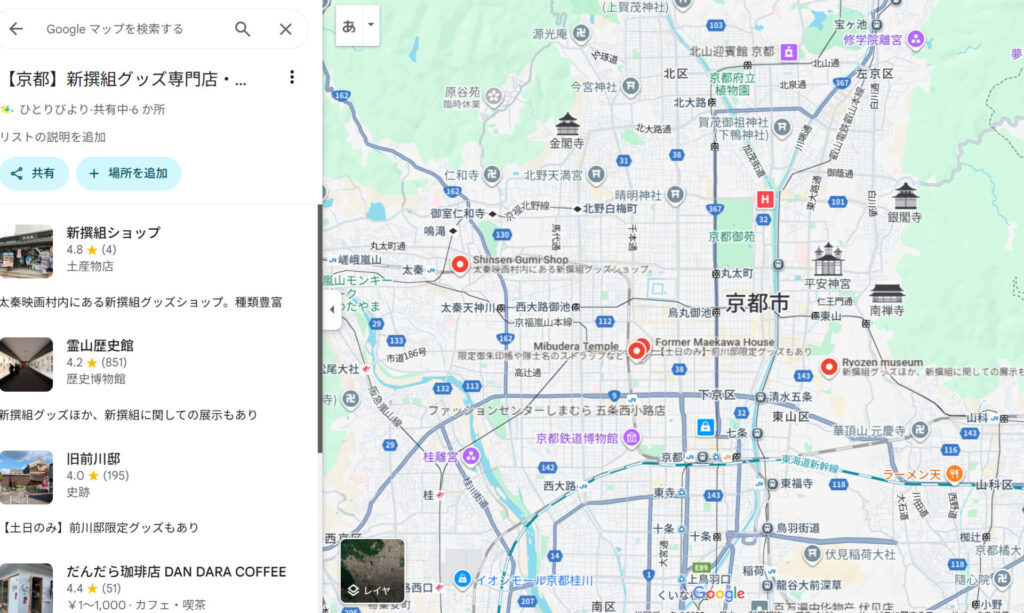Viewport: 1024px width, 613px height.
Task: Click the 北山迎賓館 京都 marker
Action: [x=788, y=52]
